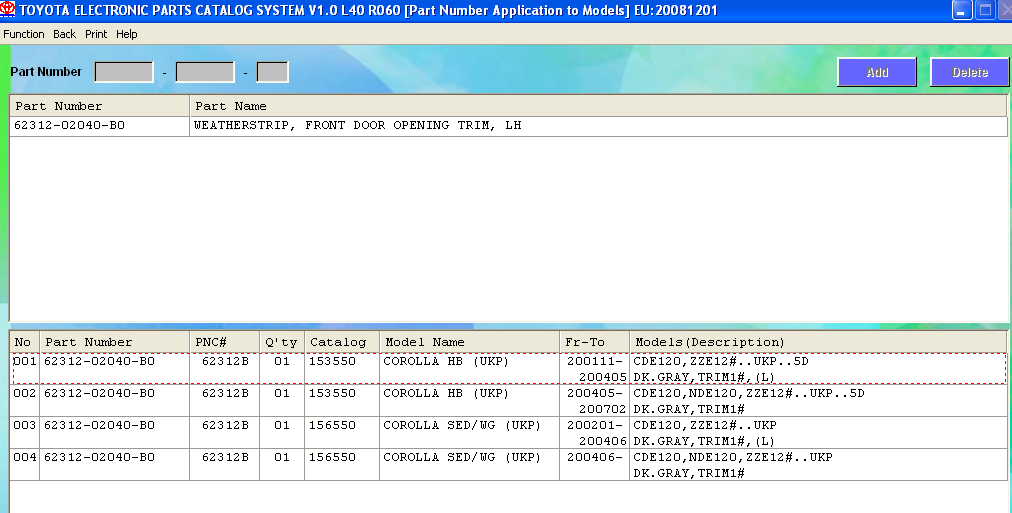
Task: Click the upper Part Name column header
Action: click(x=598, y=106)
